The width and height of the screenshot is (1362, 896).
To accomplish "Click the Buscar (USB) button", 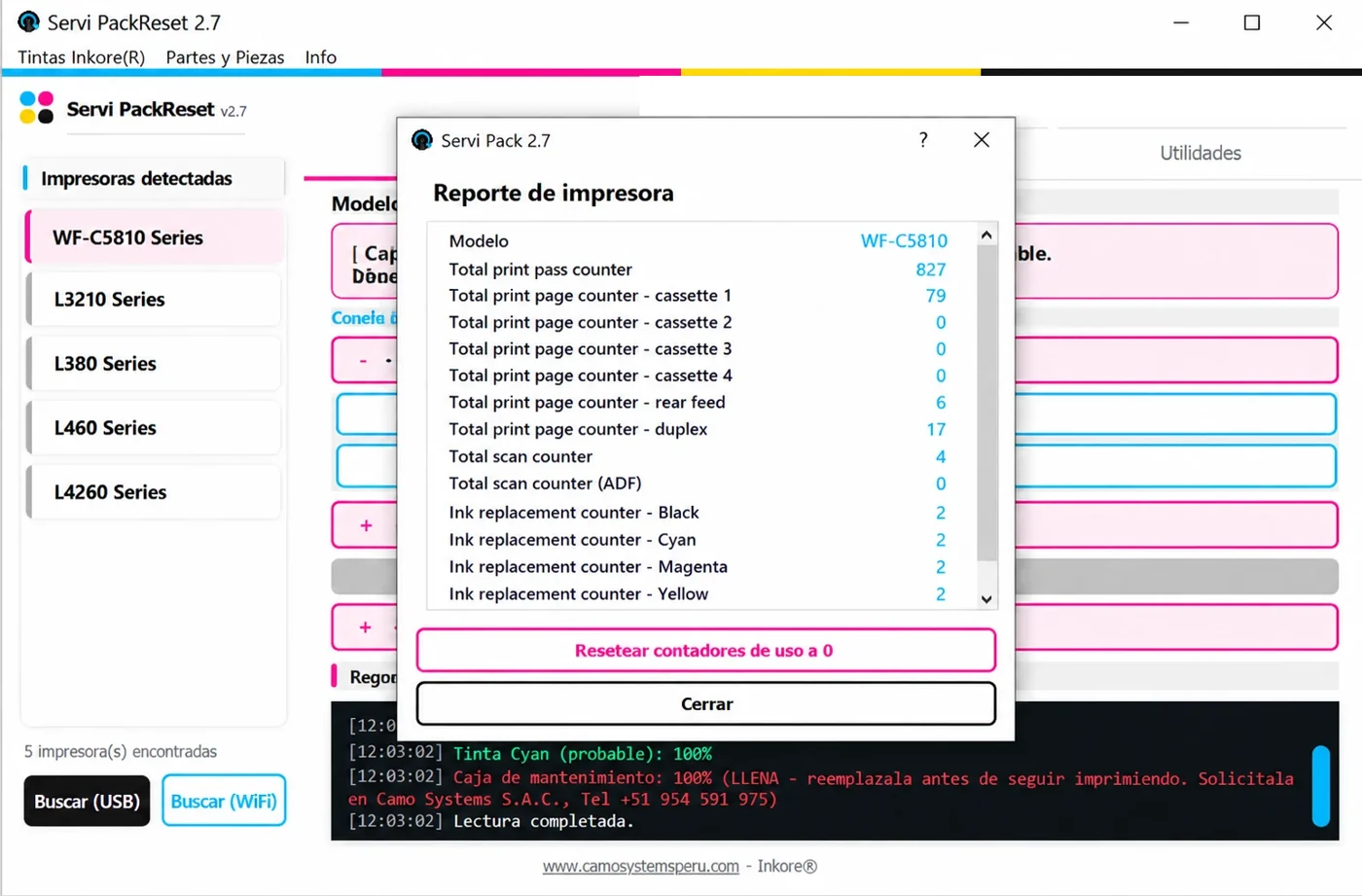I will point(87,801).
